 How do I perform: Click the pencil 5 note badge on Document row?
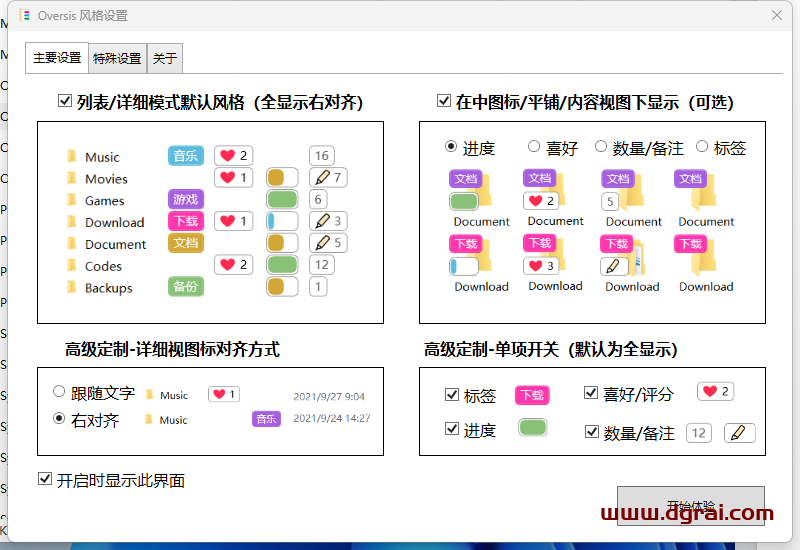[328, 243]
